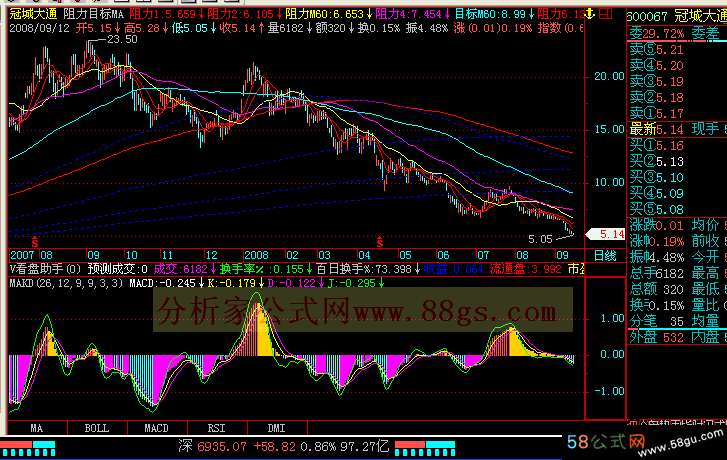
Task: Click the V看盘助手(0) indicator label
Action: [x=45, y=269]
